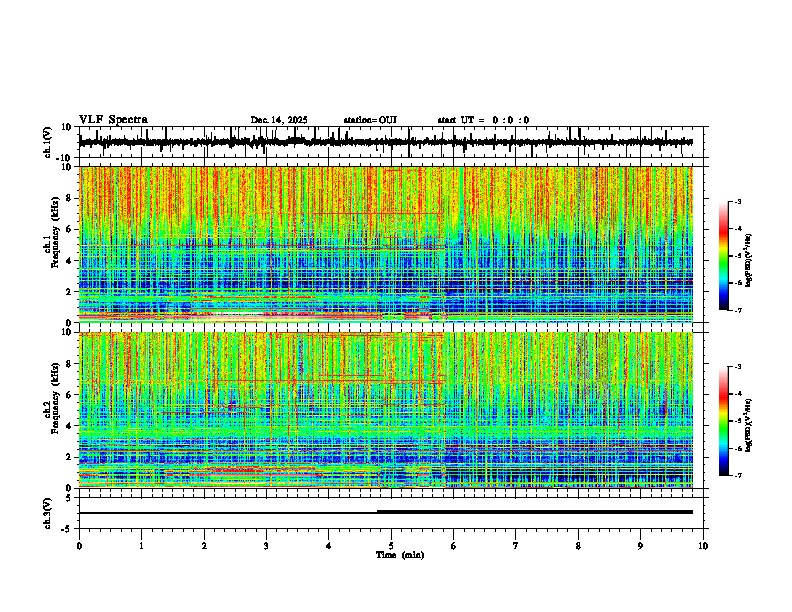Click tick label "8" on Time axis
This screenshot has height=612, width=792.
pos(578,546)
